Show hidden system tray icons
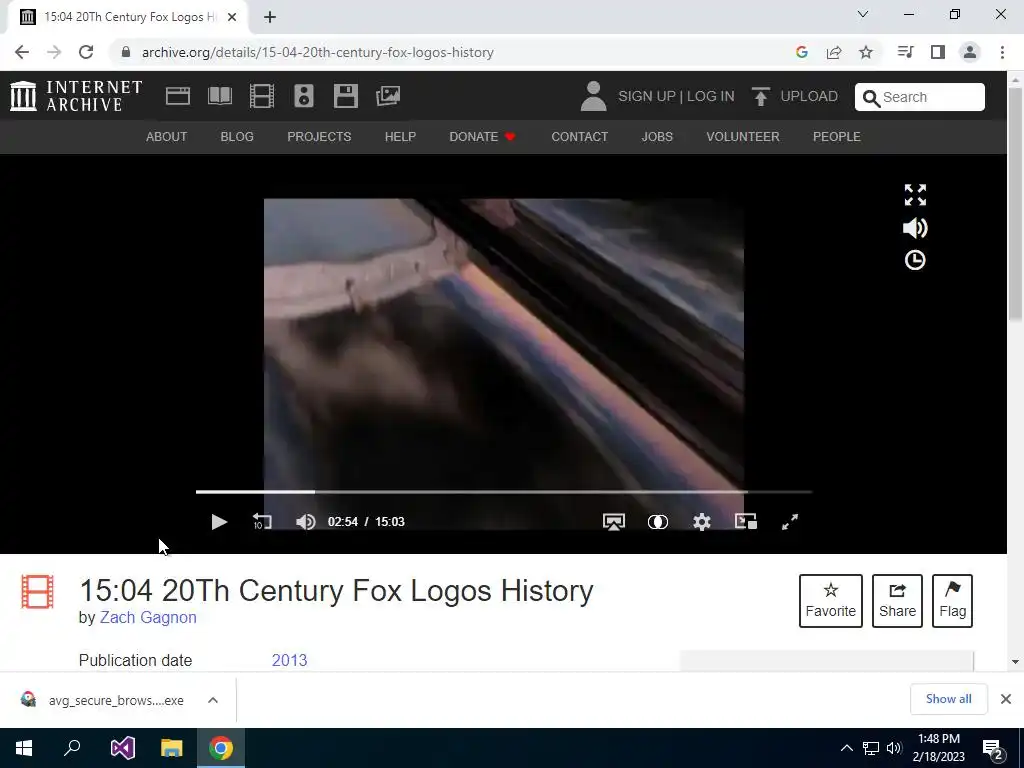Viewport: 1024px width, 768px height. (x=846, y=748)
